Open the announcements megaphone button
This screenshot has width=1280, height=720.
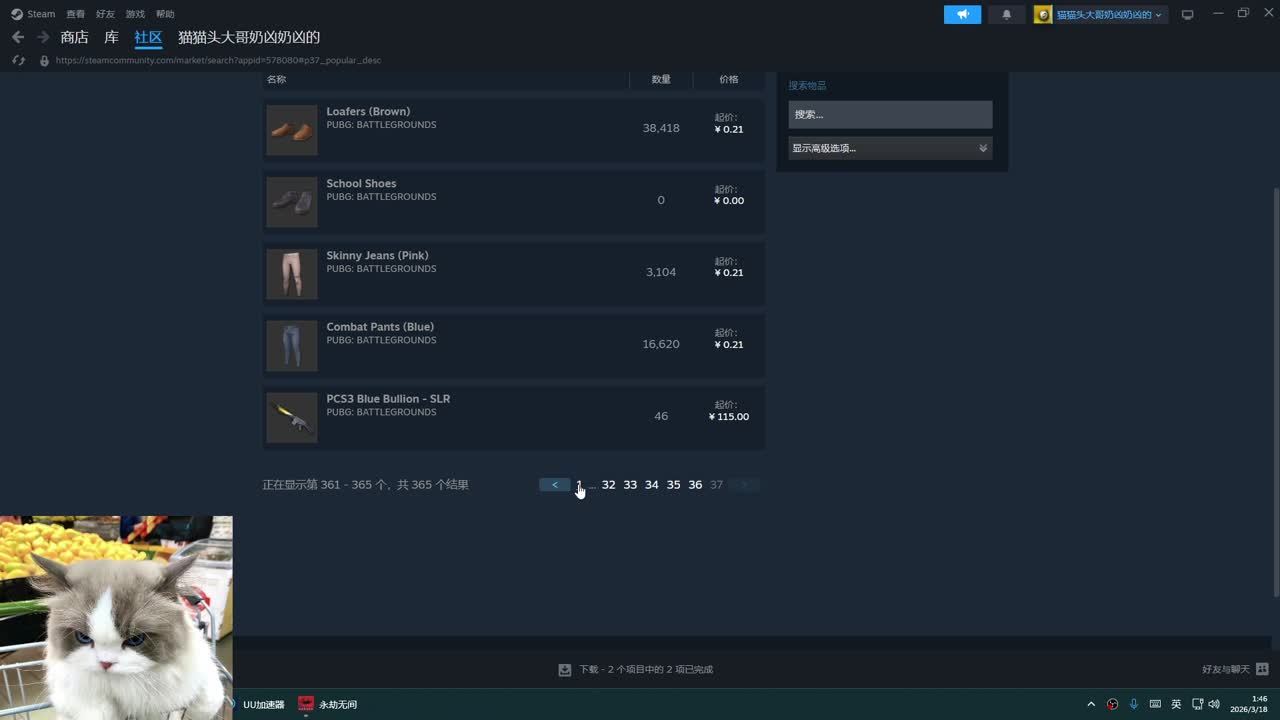click(x=962, y=14)
